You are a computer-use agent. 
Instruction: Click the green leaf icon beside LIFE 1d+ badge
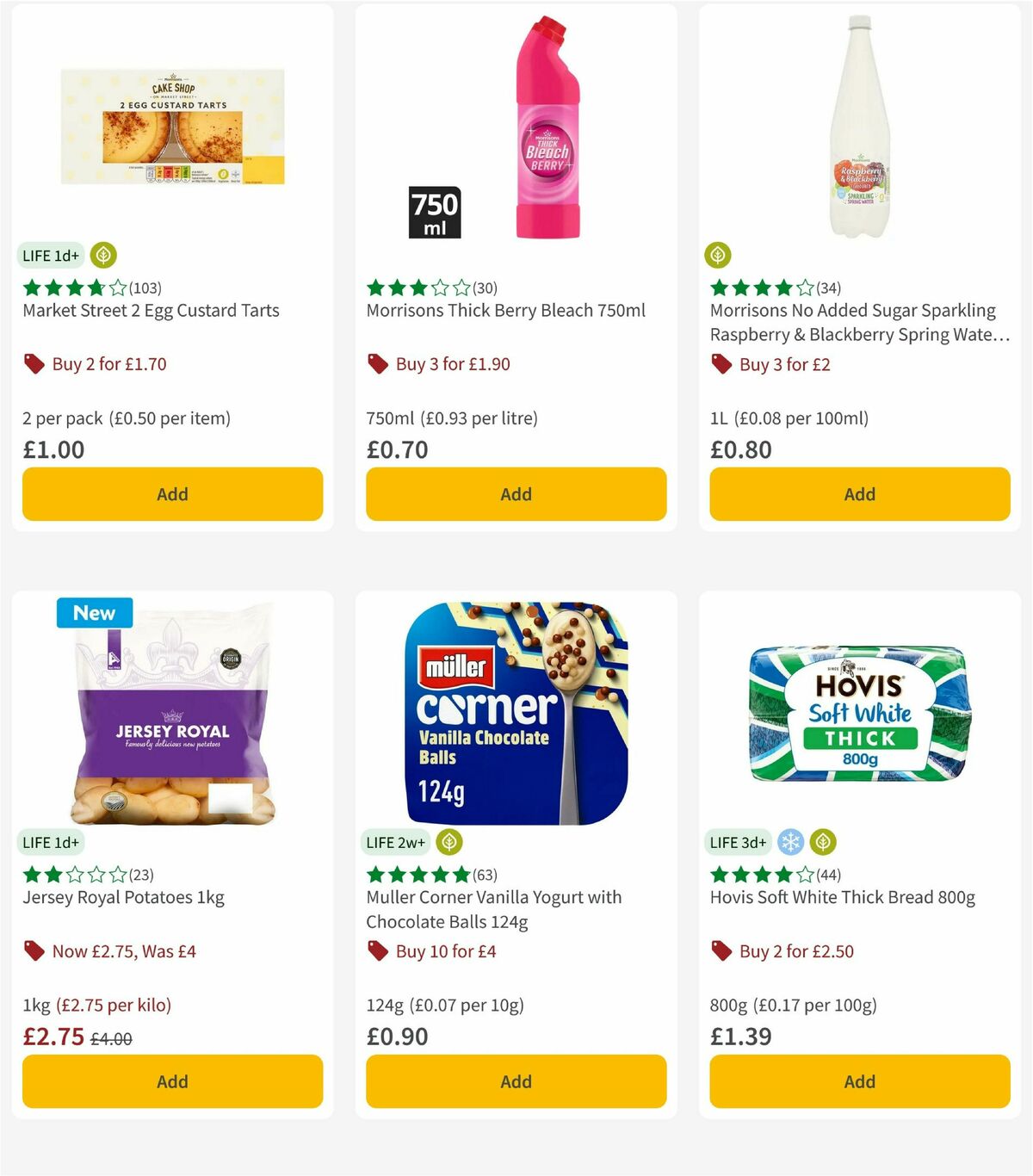pyautogui.click(x=102, y=255)
